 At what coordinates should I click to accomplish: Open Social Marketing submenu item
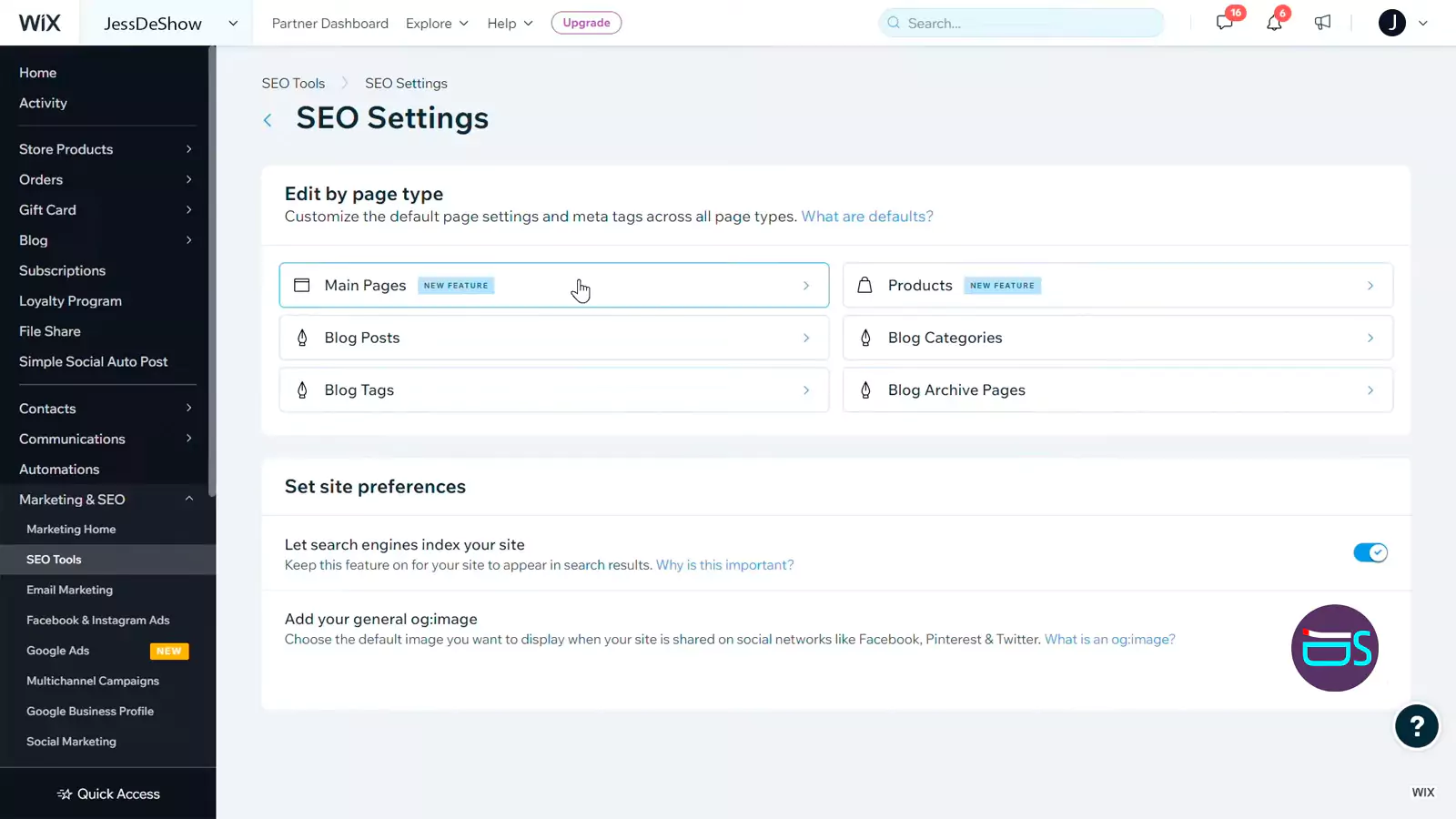pos(72,742)
